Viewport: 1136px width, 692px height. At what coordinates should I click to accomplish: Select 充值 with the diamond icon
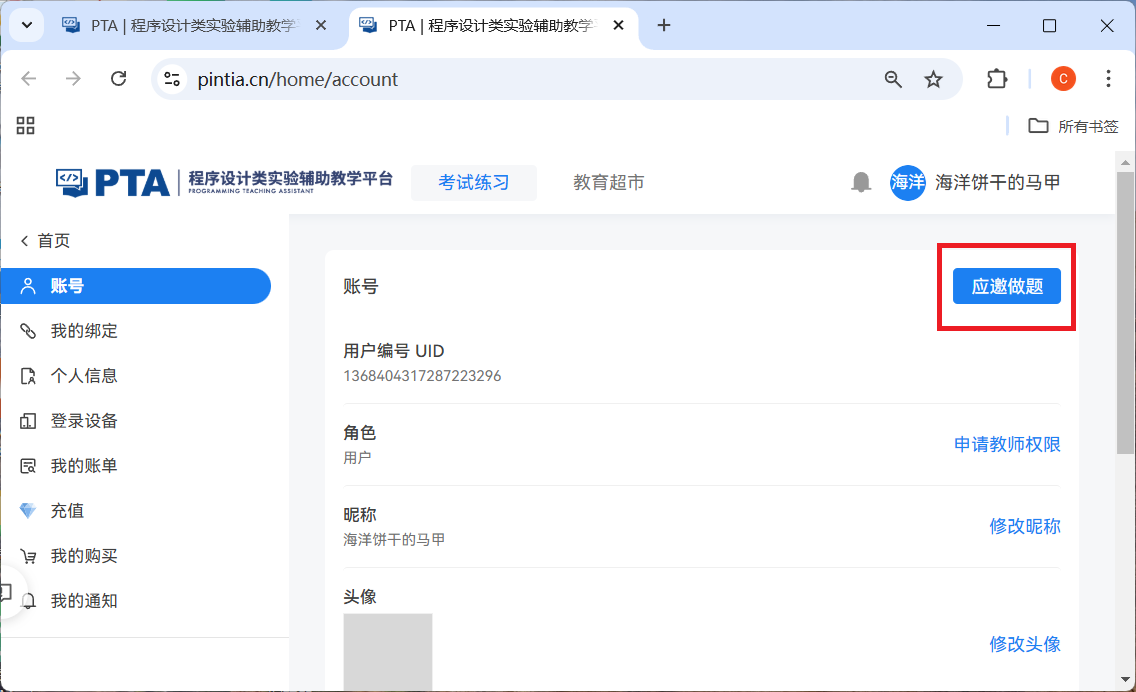[x=67, y=511]
